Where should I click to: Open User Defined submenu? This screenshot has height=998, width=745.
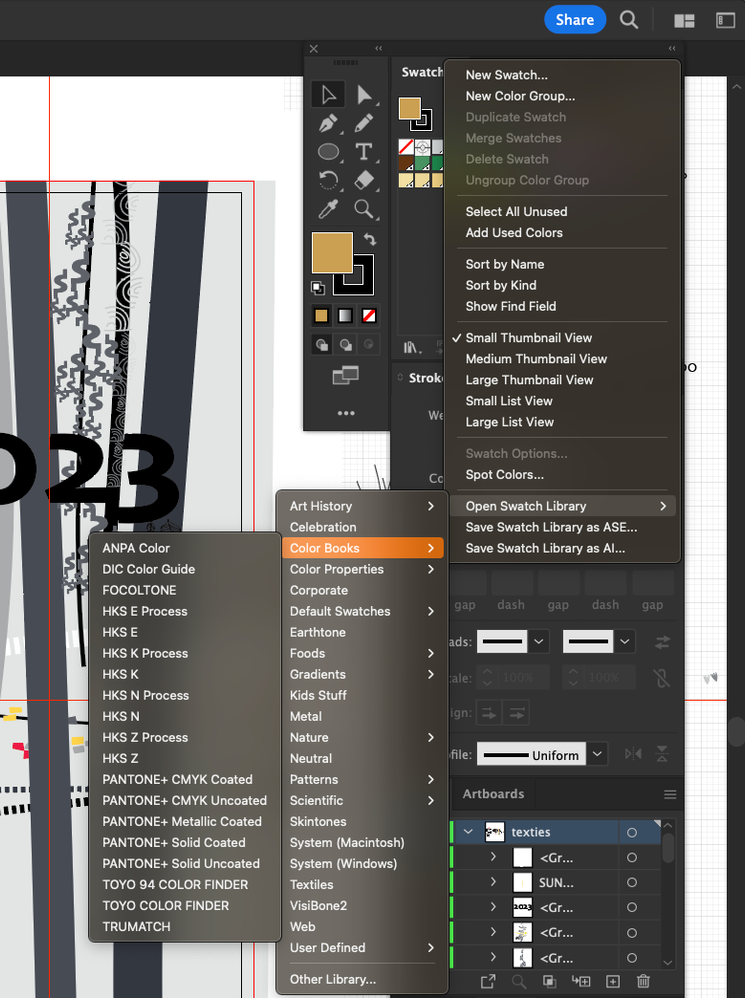pyautogui.click(x=363, y=947)
